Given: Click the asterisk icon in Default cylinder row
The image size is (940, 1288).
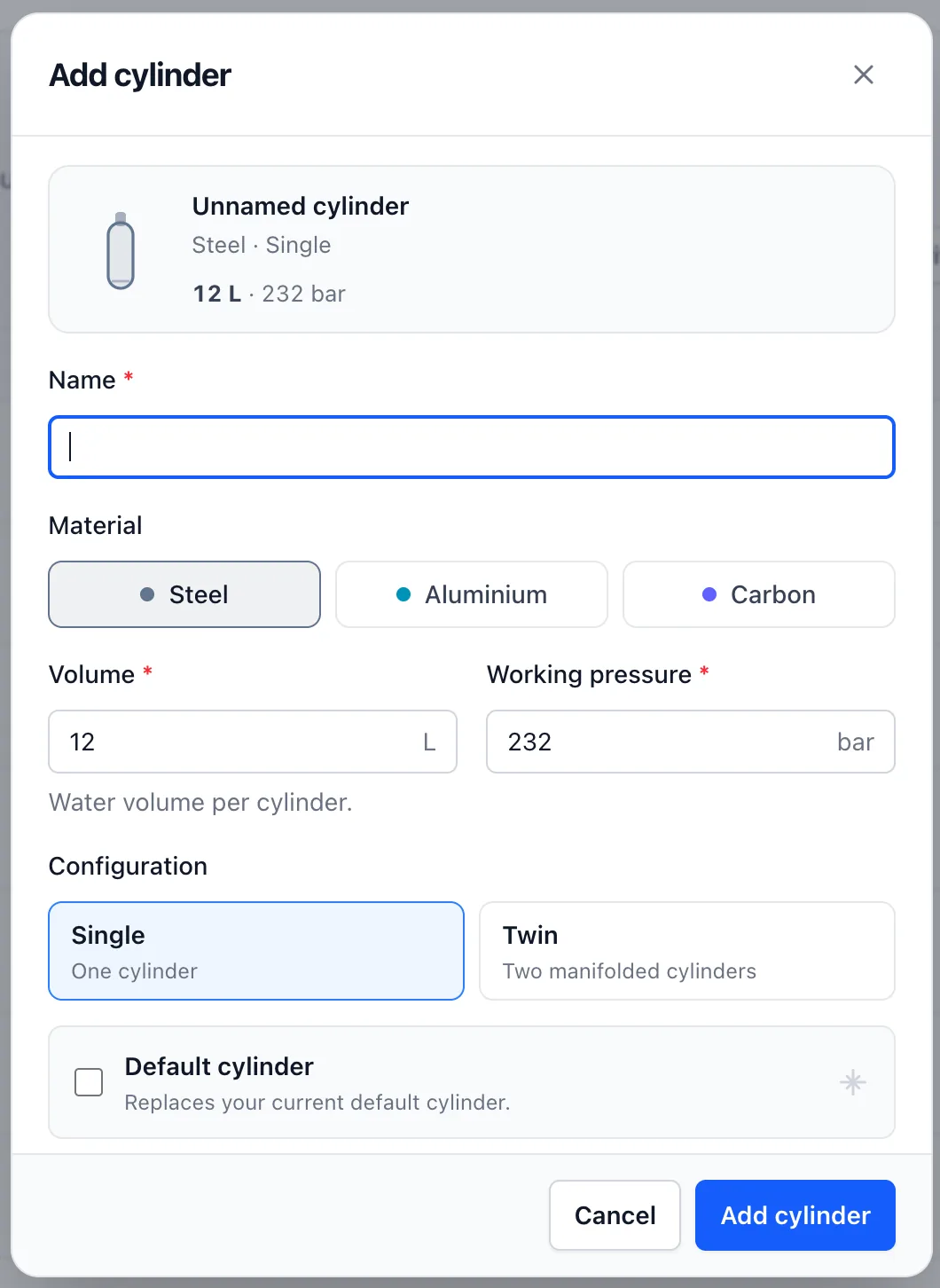Looking at the screenshot, I should point(852,1082).
